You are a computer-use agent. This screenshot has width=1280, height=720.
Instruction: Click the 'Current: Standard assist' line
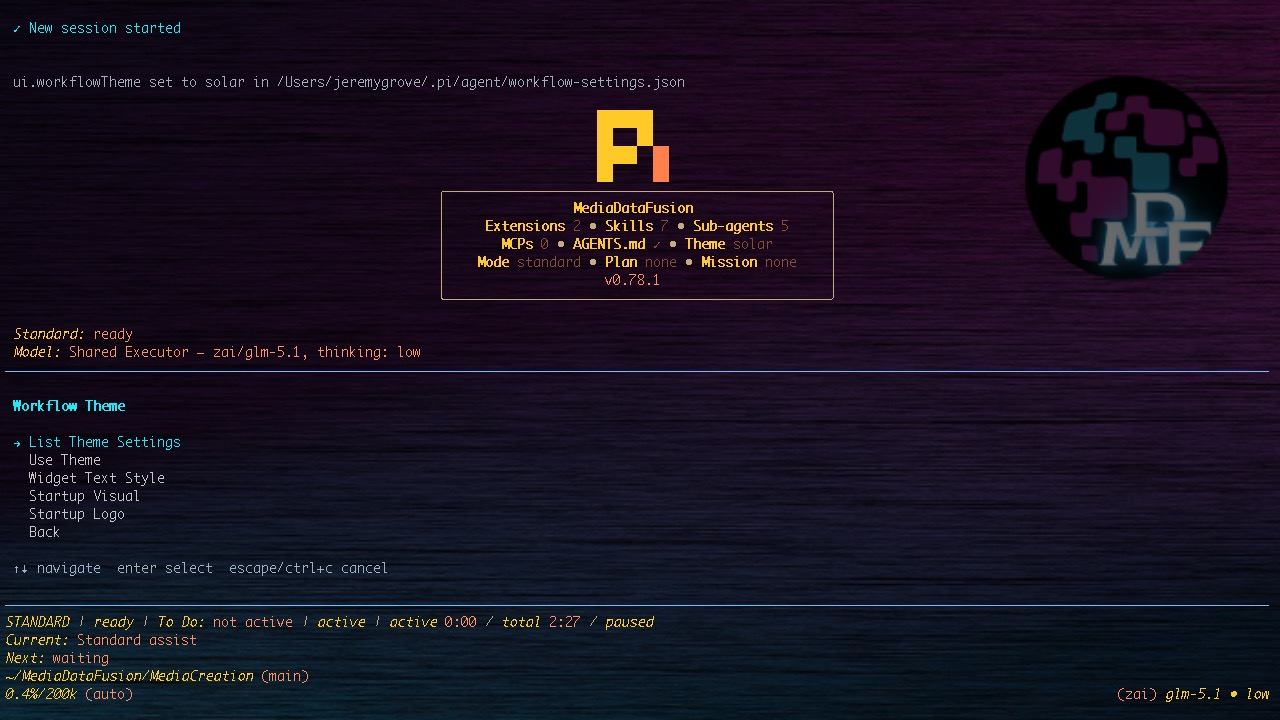(x=101, y=640)
